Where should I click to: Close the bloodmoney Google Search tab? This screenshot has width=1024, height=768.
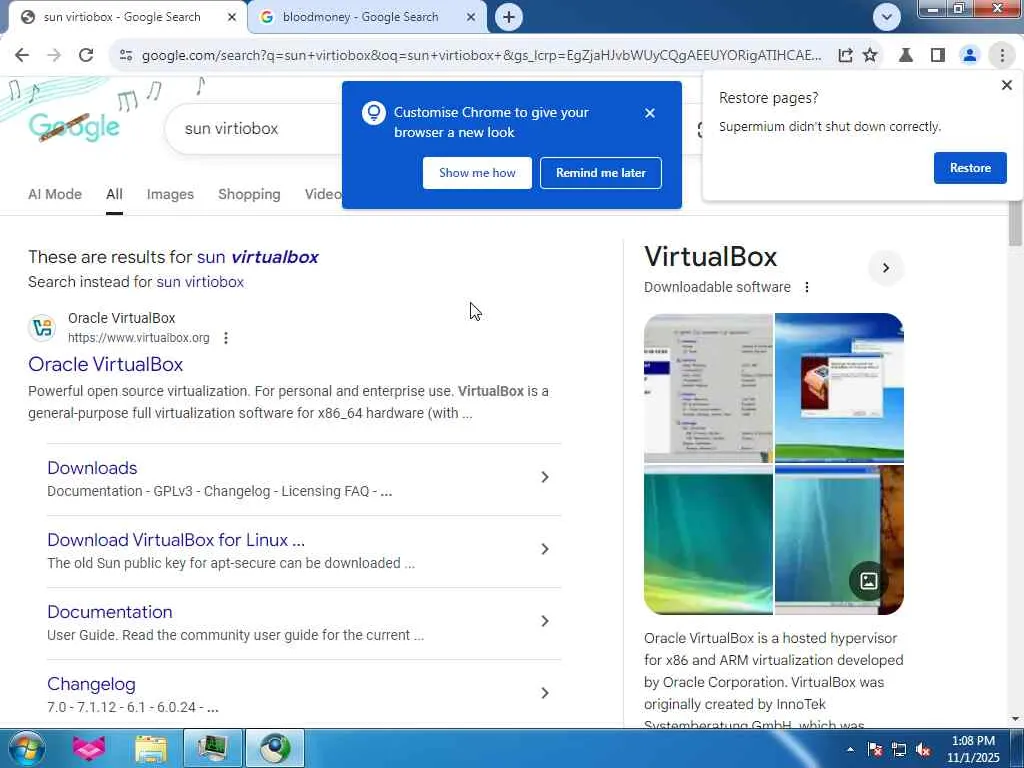(x=471, y=17)
